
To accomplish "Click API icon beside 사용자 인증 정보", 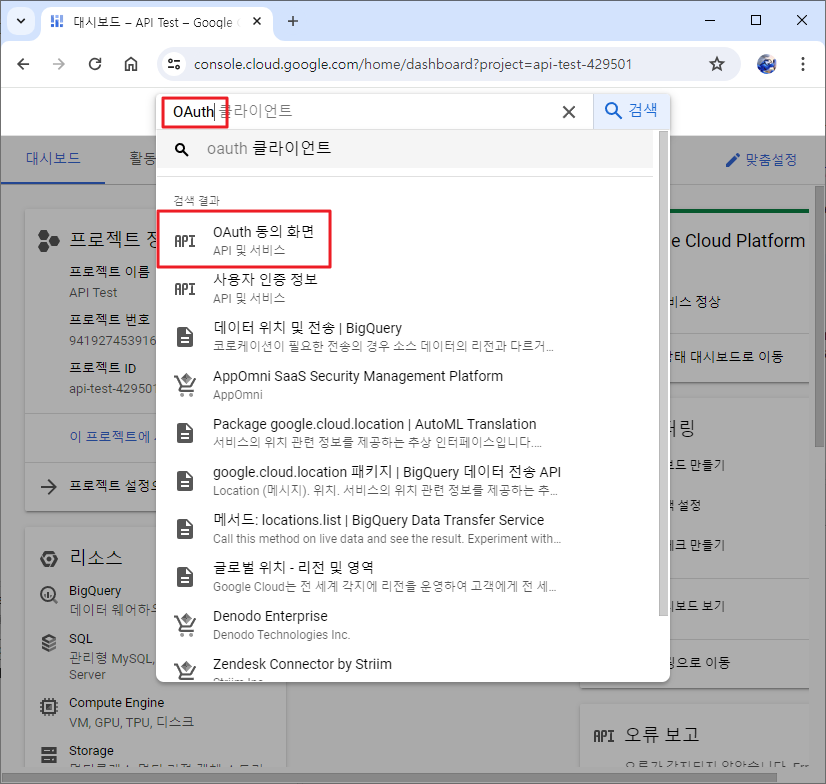I will (185, 289).
